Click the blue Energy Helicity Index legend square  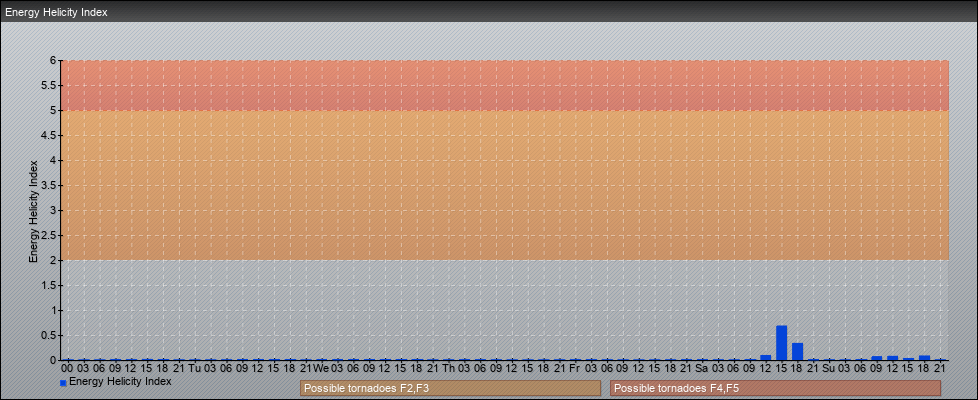pos(63,383)
